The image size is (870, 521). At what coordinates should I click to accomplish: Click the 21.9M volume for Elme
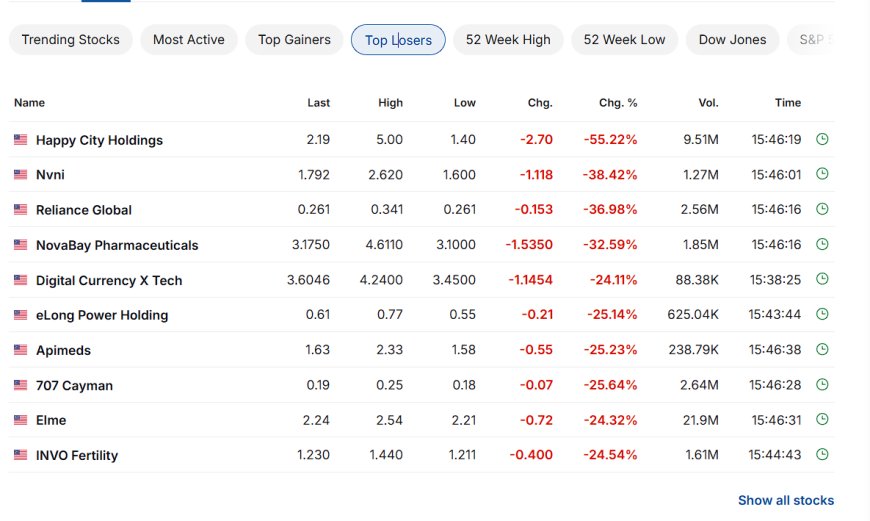click(701, 420)
